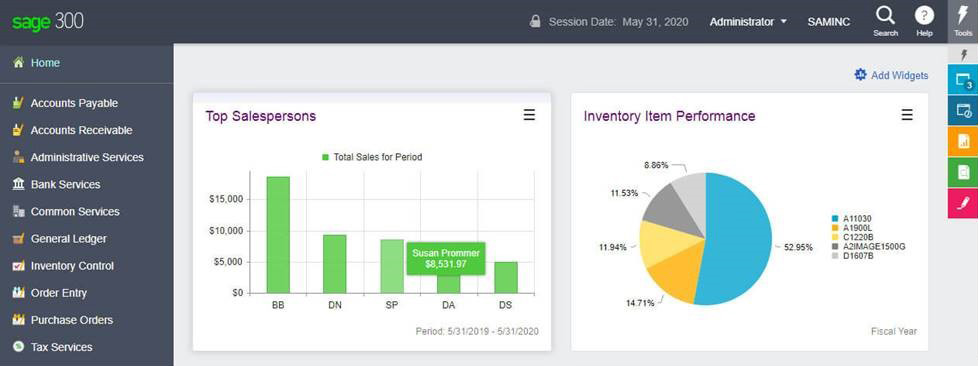Click the DN salesperson bar
The height and width of the screenshot is (366, 978).
click(334, 264)
